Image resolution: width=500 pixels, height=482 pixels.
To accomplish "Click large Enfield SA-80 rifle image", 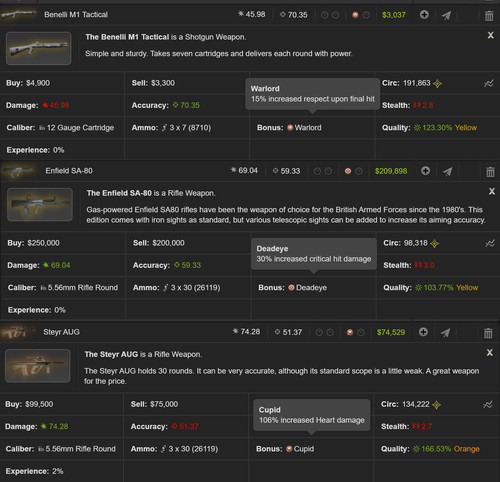I will [40, 204].
